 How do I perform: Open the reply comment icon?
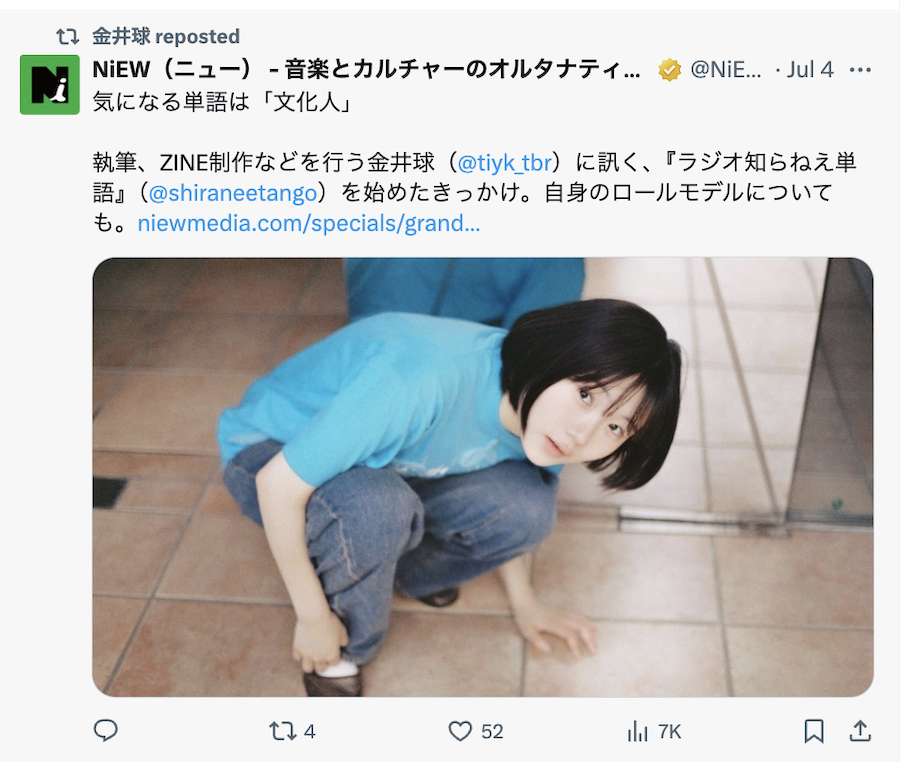coord(106,731)
